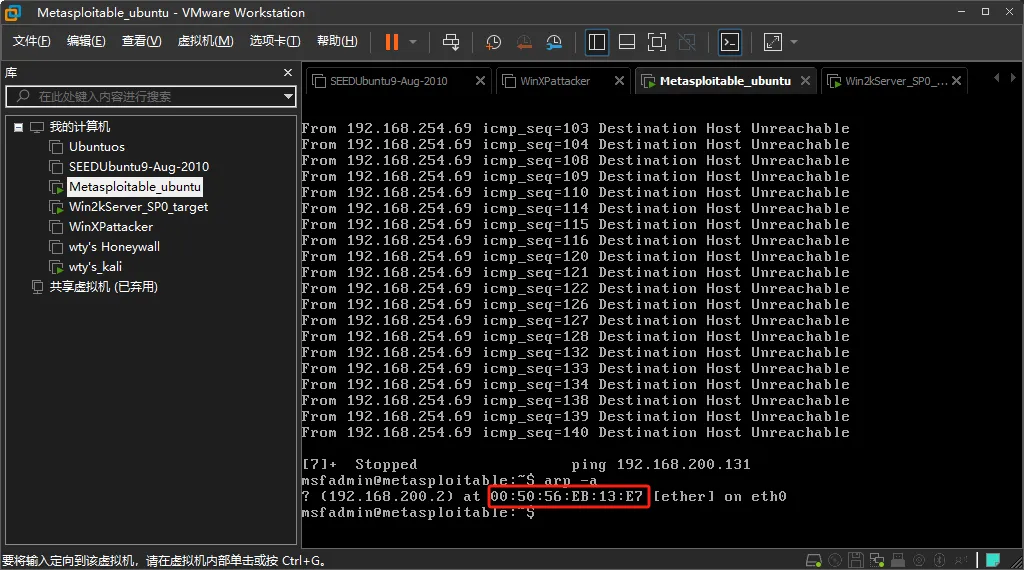Close the Metasploitable_ubuntu tab
This screenshot has width=1024, height=570.
coord(806,80)
